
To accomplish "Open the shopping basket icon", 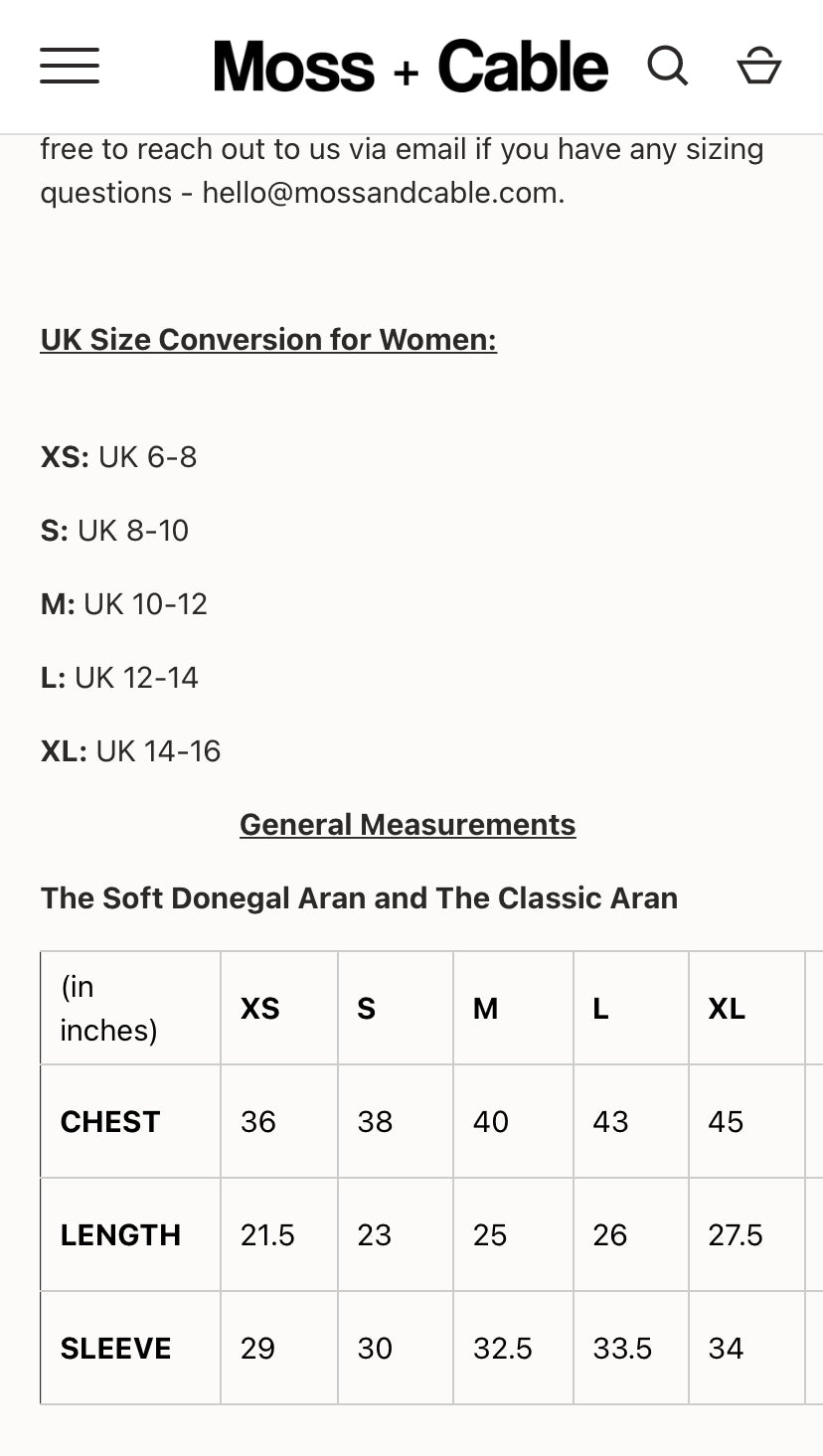I will coord(758,66).
